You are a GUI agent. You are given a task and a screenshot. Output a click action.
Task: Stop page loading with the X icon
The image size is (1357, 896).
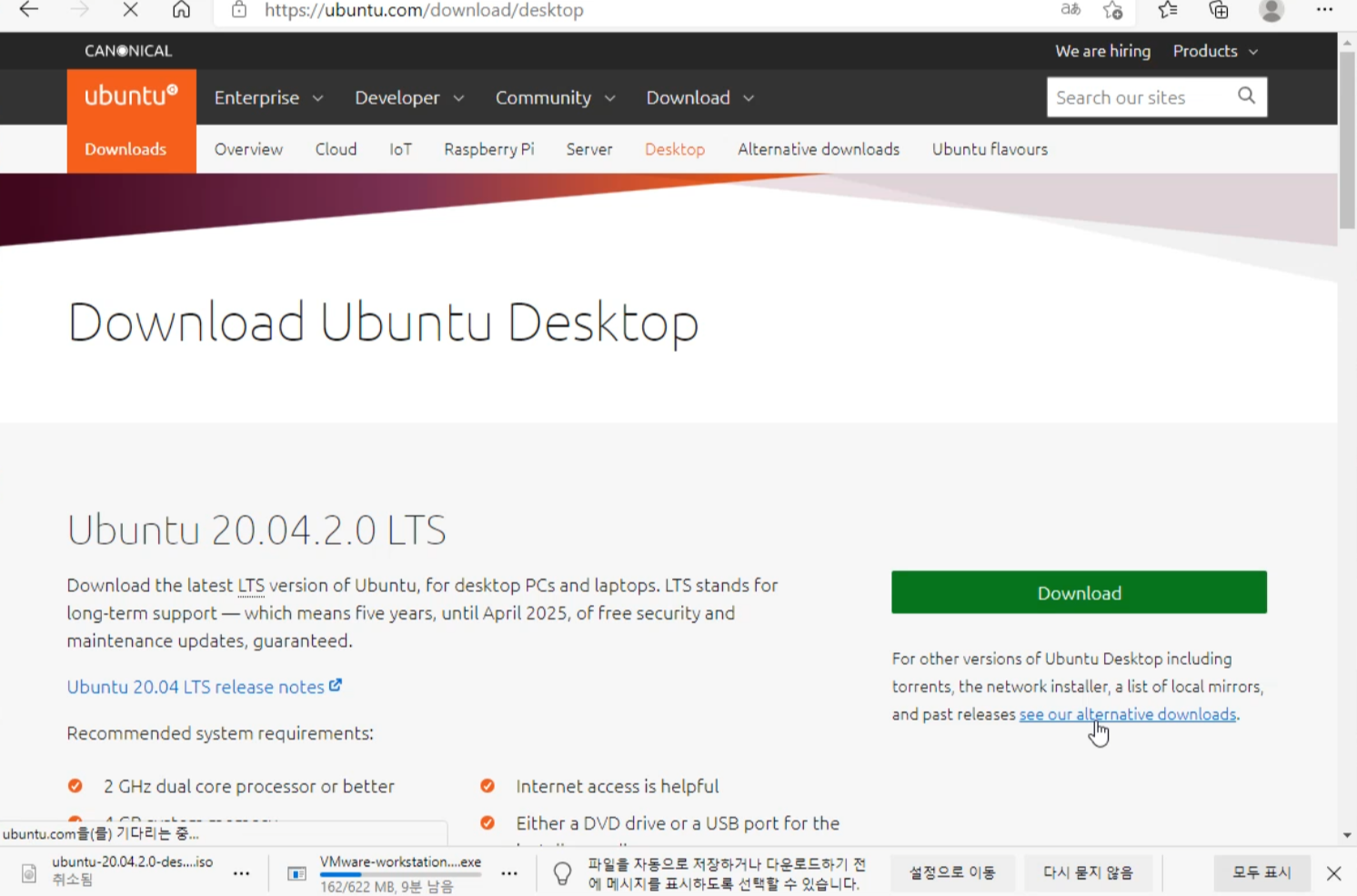[x=130, y=10]
